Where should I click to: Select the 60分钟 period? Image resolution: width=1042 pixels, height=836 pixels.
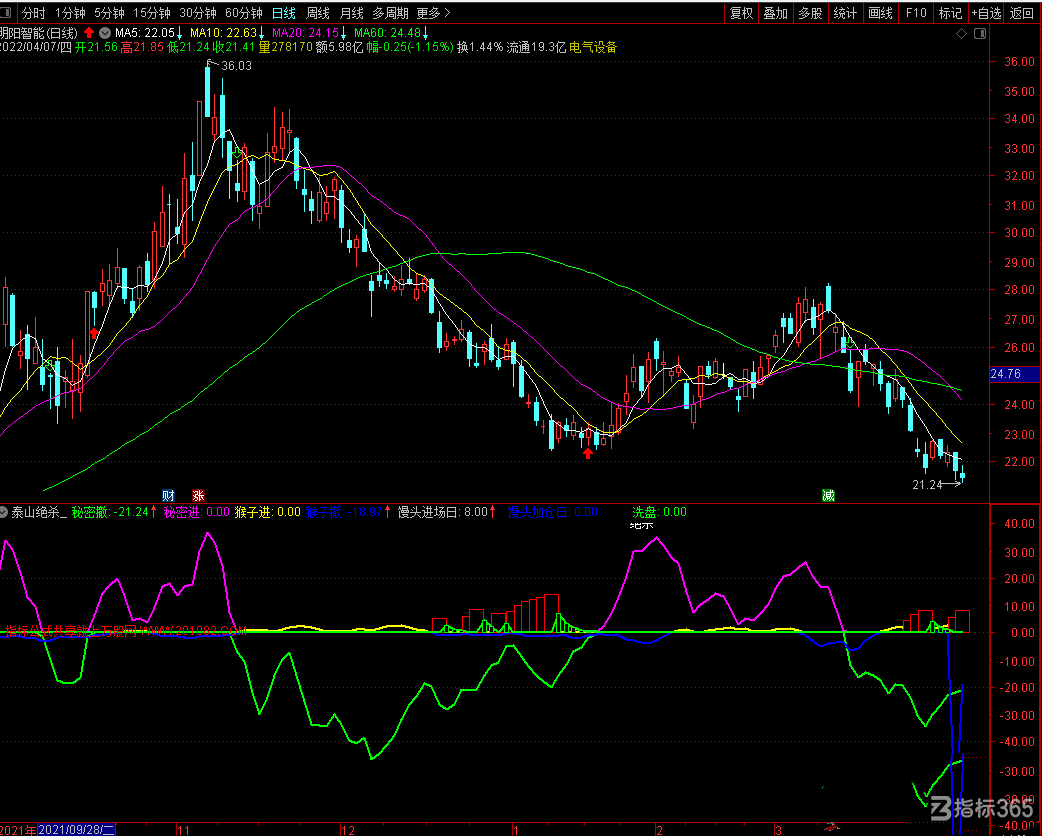[x=243, y=13]
